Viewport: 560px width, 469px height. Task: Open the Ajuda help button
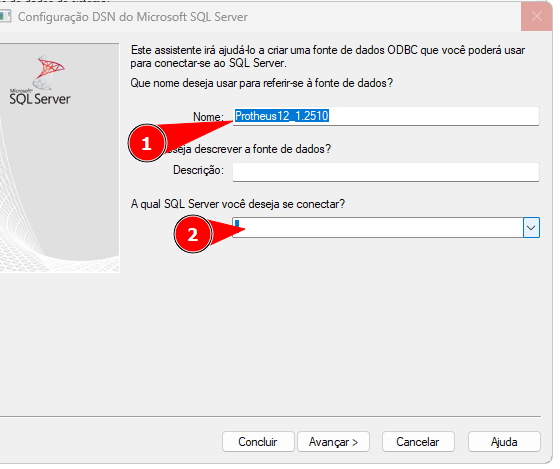pos(504,442)
